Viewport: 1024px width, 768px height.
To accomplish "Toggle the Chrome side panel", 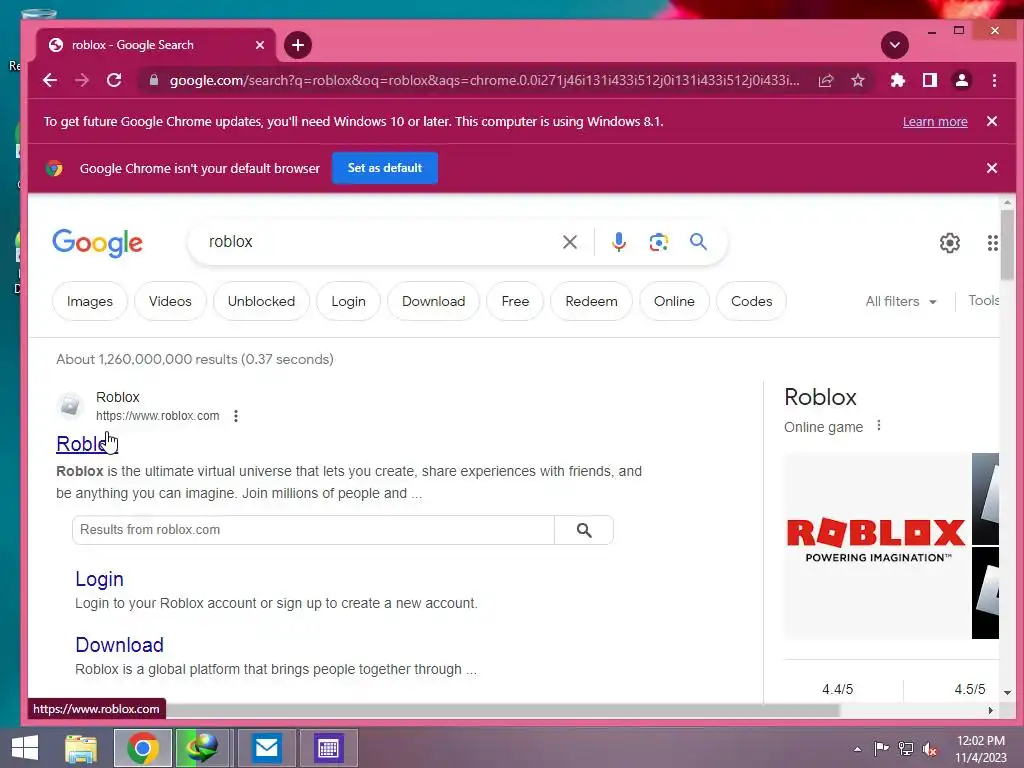I will [930, 80].
